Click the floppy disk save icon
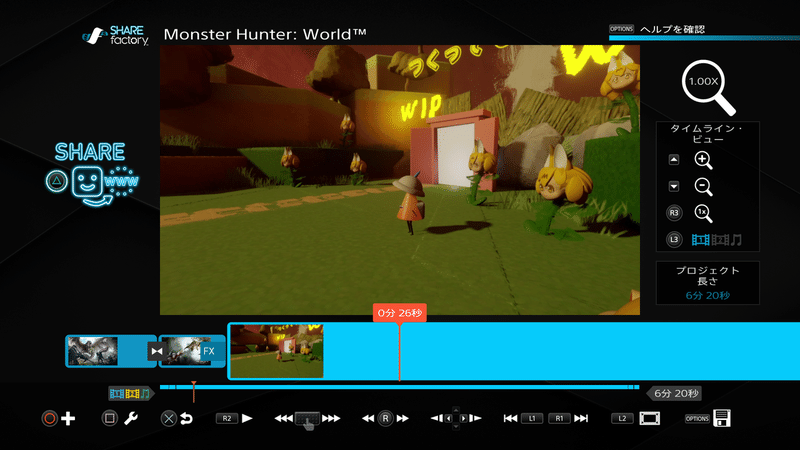This screenshot has height=450, width=800. (722, 418)
